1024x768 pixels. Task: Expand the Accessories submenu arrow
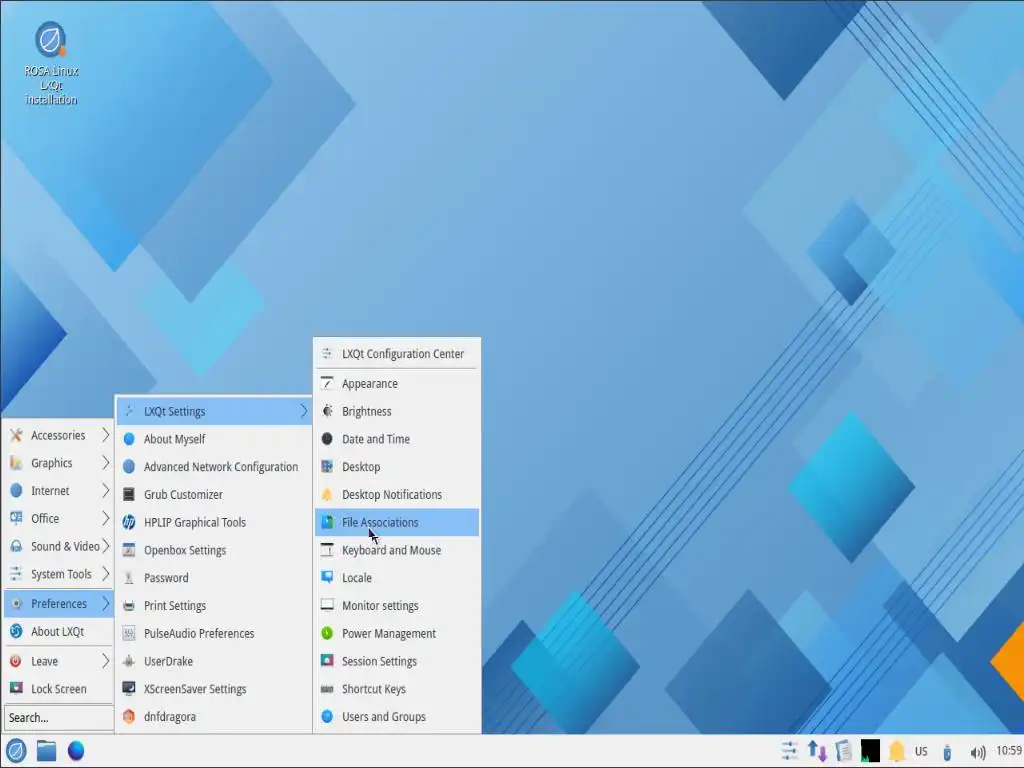click(x=105, y=435)
